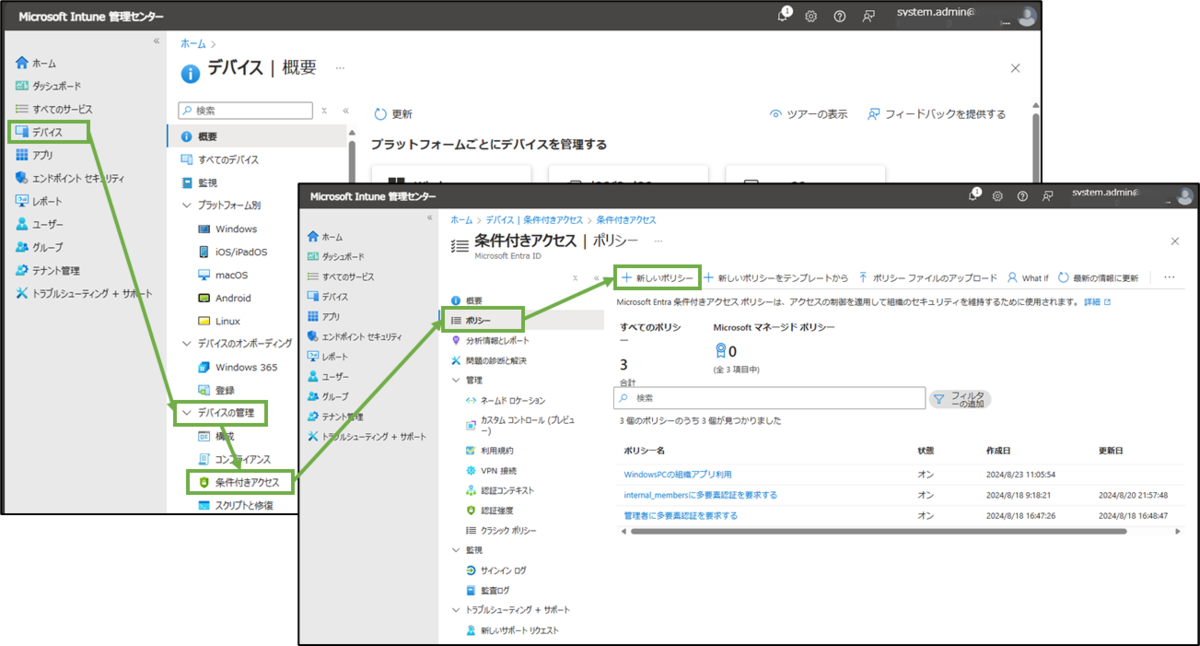This screenshot has width=1200, height=646.
Task: Open VPN 接続 under 管理
Action: 490,471
